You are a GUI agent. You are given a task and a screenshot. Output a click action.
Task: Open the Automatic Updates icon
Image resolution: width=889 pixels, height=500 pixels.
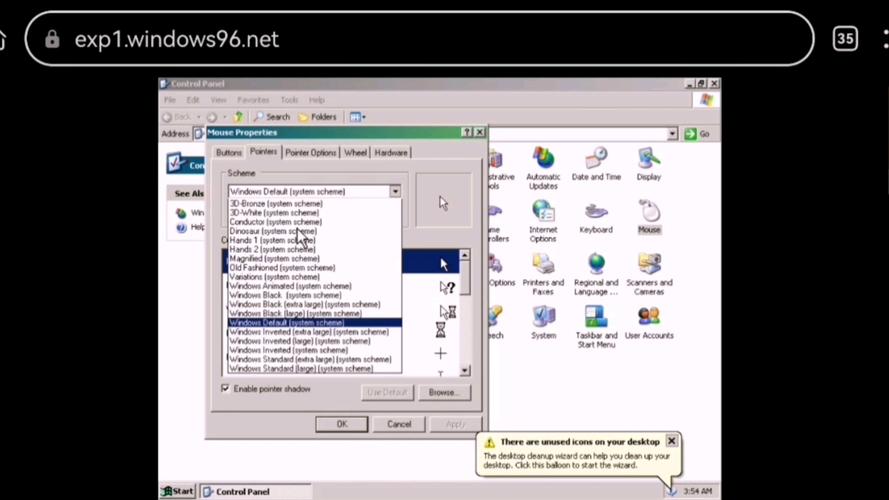tap(543, 168)
